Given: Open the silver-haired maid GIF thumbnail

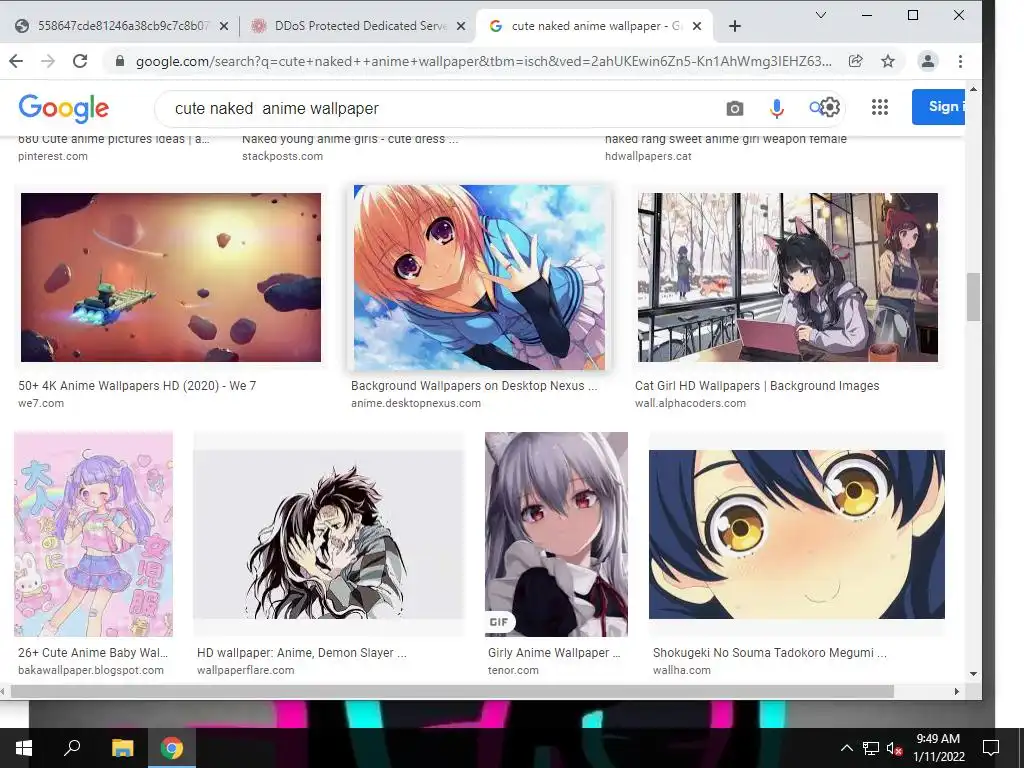Looking at the screenshot, I should tap(556, 534).
